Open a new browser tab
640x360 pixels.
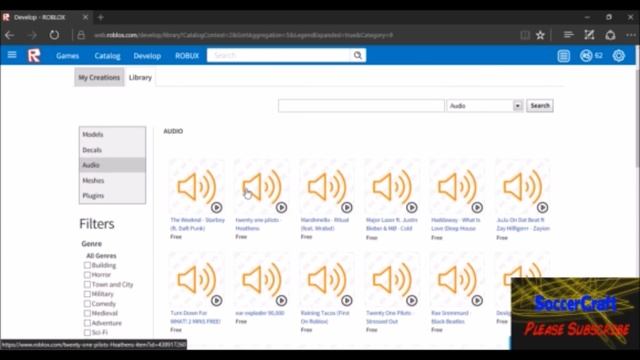100,17
